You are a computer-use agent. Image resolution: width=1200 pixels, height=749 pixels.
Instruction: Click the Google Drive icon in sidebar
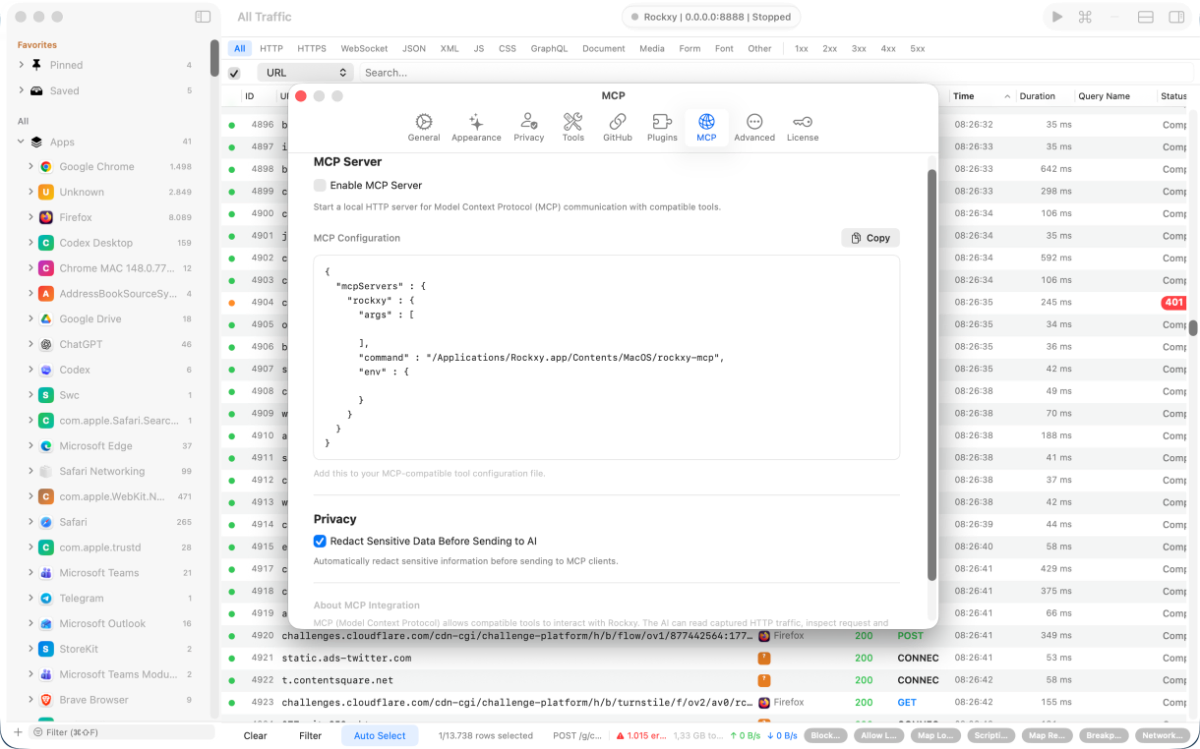click(x=46, y=319)
